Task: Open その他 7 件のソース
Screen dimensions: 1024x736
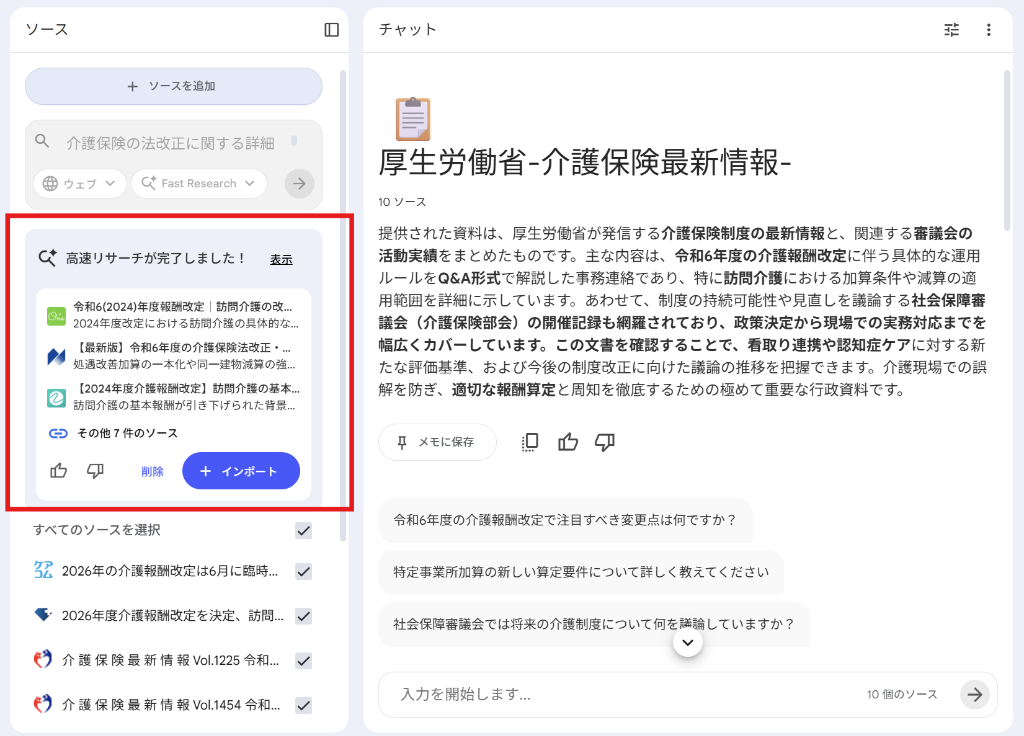Action: tap(127, 433)
